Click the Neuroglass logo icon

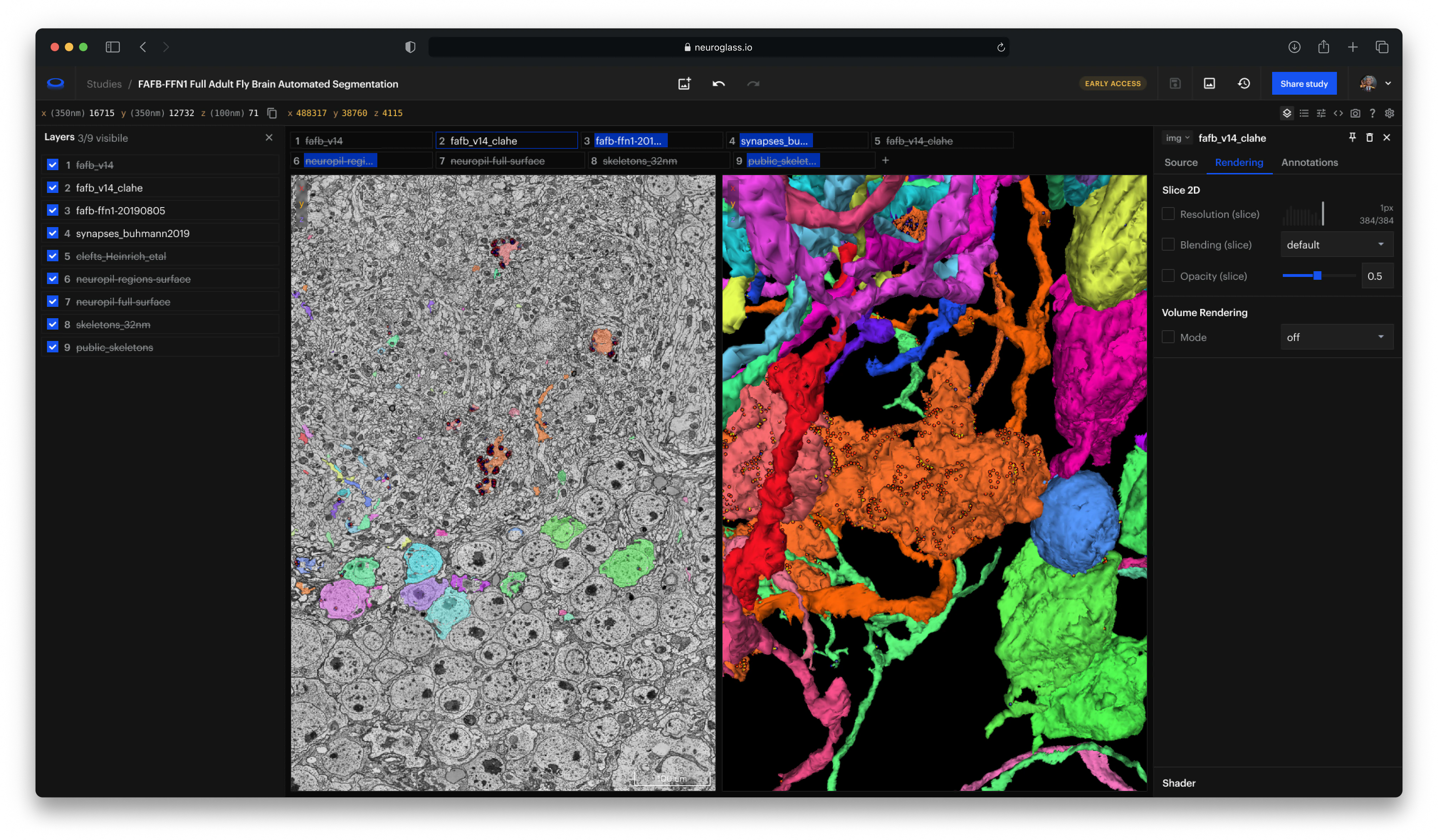56,83
